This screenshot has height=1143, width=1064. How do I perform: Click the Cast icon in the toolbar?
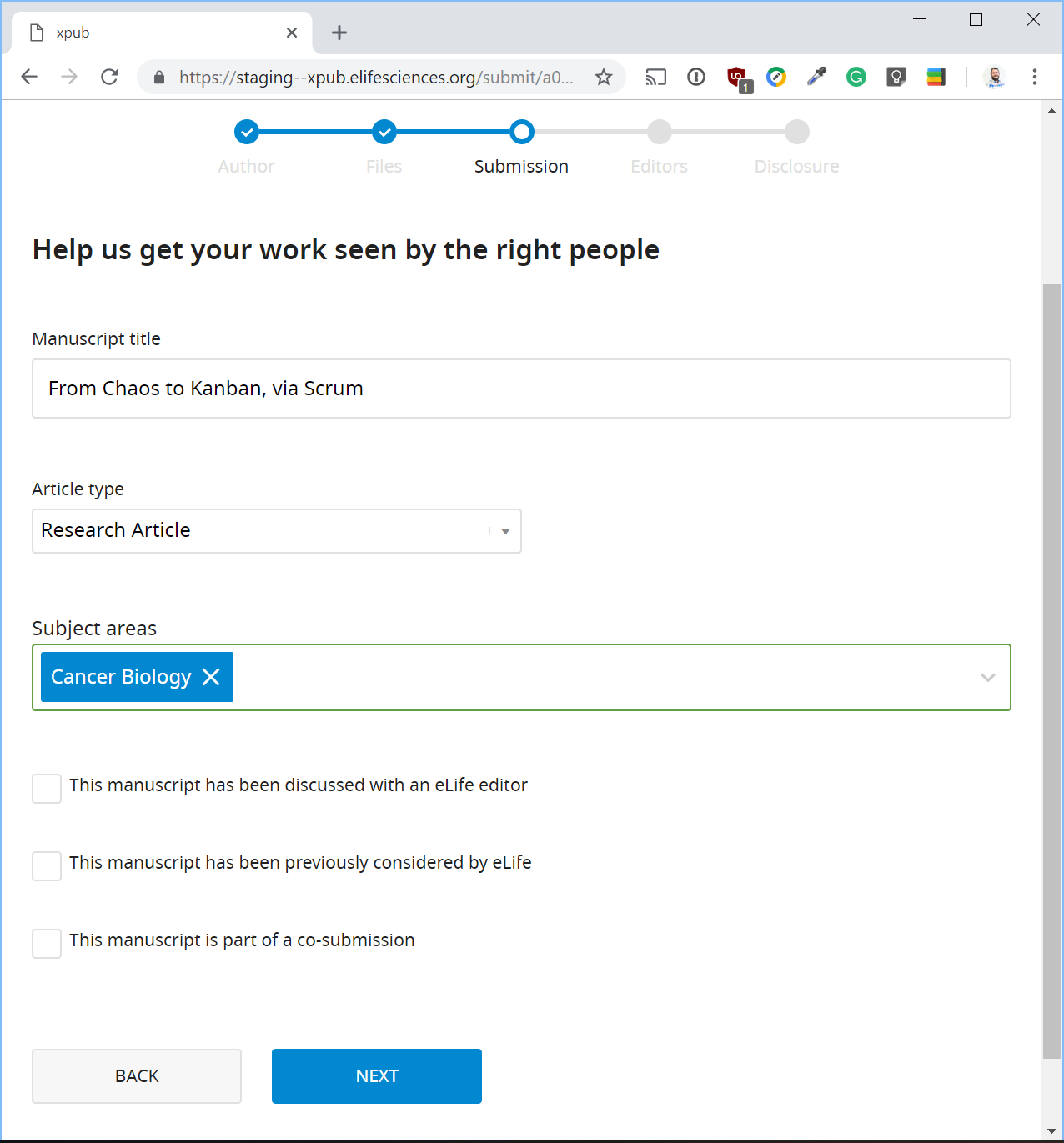[x=656, y=78]
